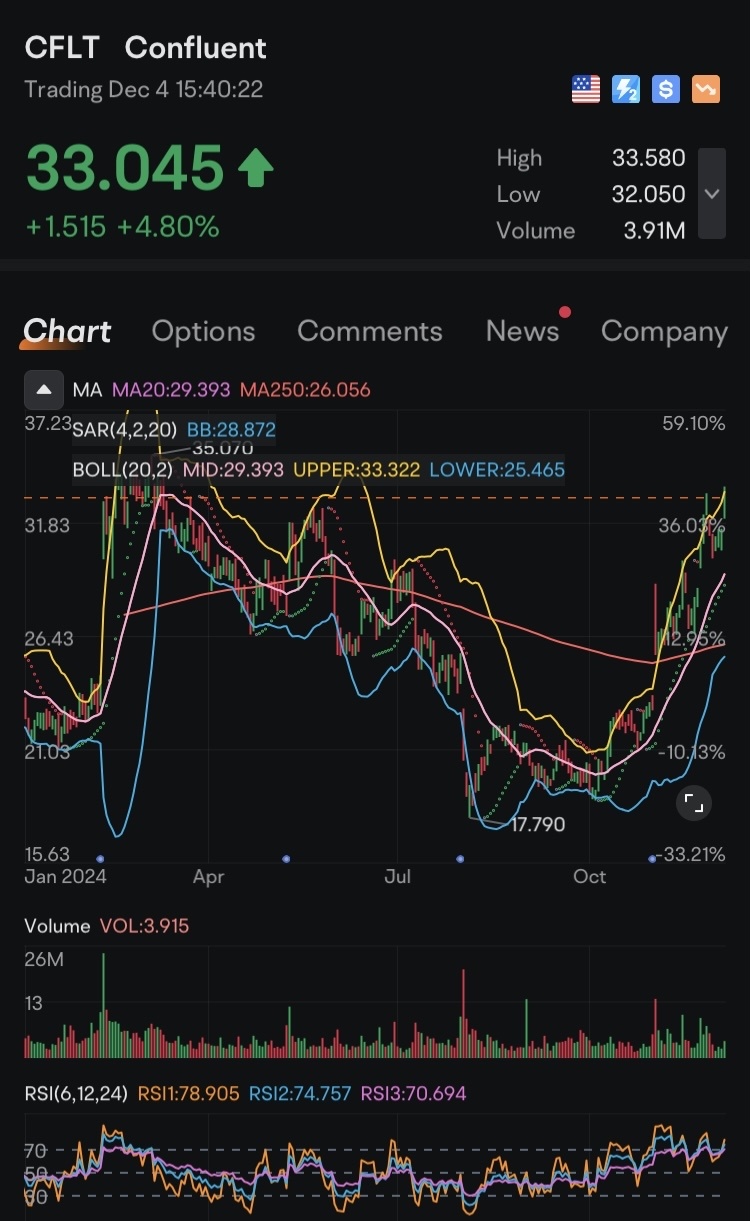The image size is (750, 1221).
Task: Tap the RSI1:78.905 value
Action: (189, 1094)
